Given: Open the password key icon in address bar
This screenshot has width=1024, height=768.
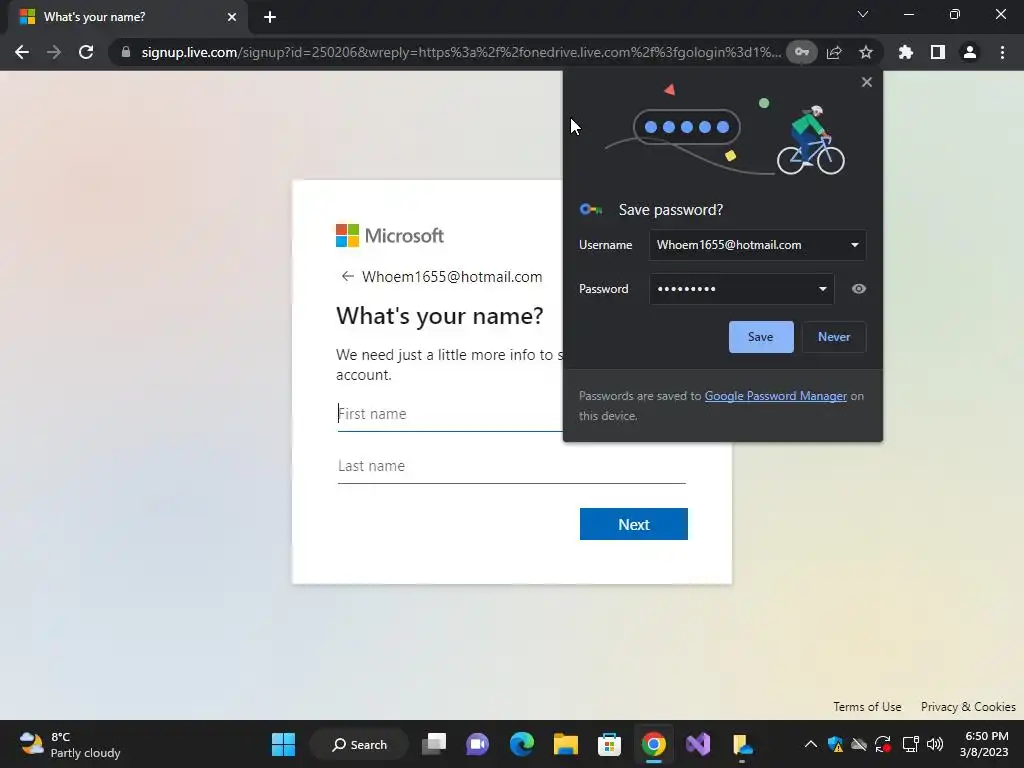Looking at the screenshot, I should click(x=801, y=52).
